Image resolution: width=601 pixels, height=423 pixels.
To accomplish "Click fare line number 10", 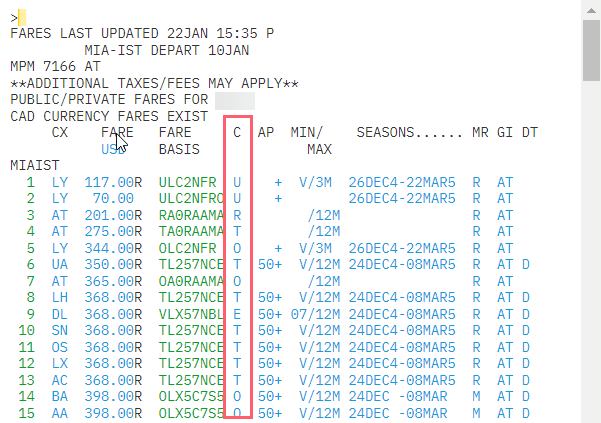I will [26, 329].
